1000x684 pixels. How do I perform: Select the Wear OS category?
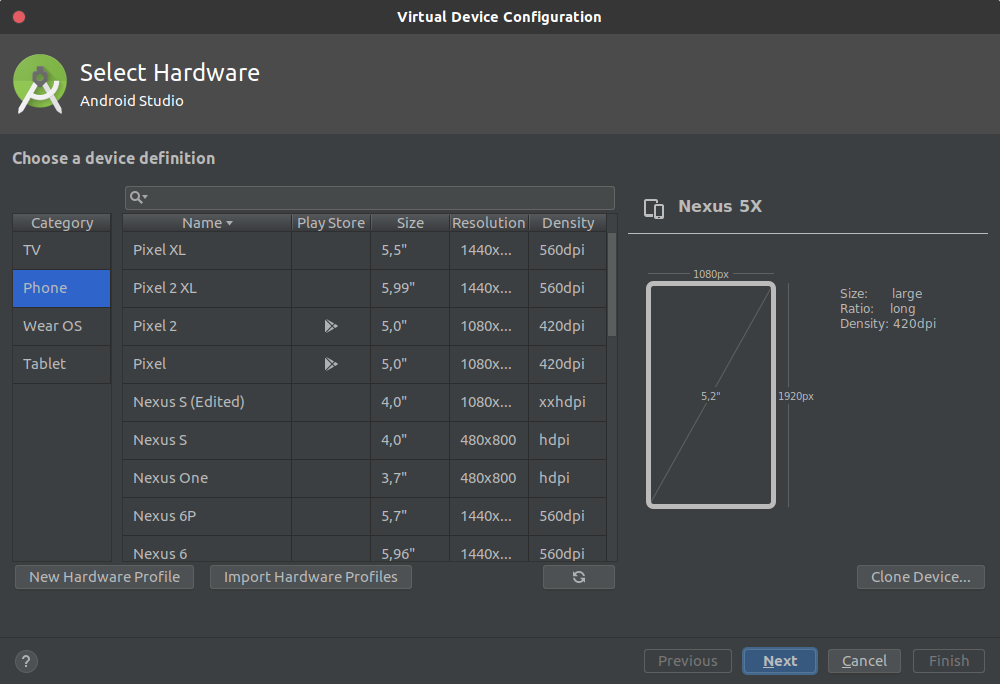61,326
